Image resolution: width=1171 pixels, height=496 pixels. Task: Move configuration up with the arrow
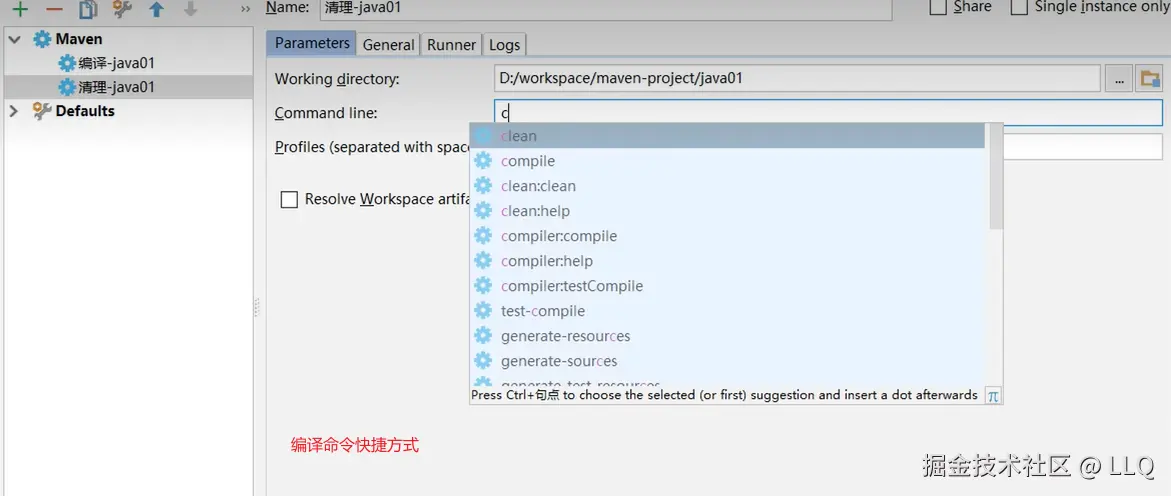pos(156,9)
